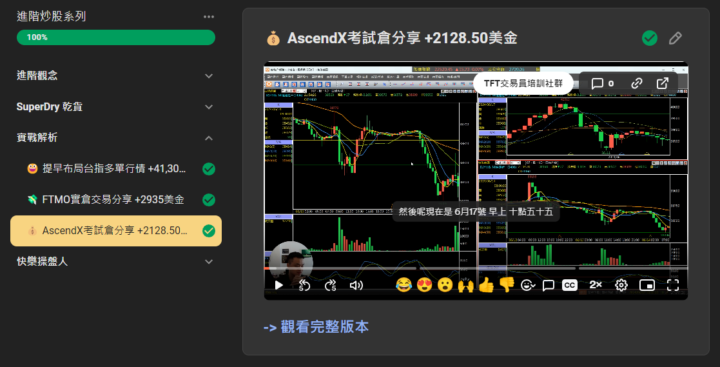Viewport: 720px width, 367px height.
Task: React with thumbs down
Action: (506, 285)
